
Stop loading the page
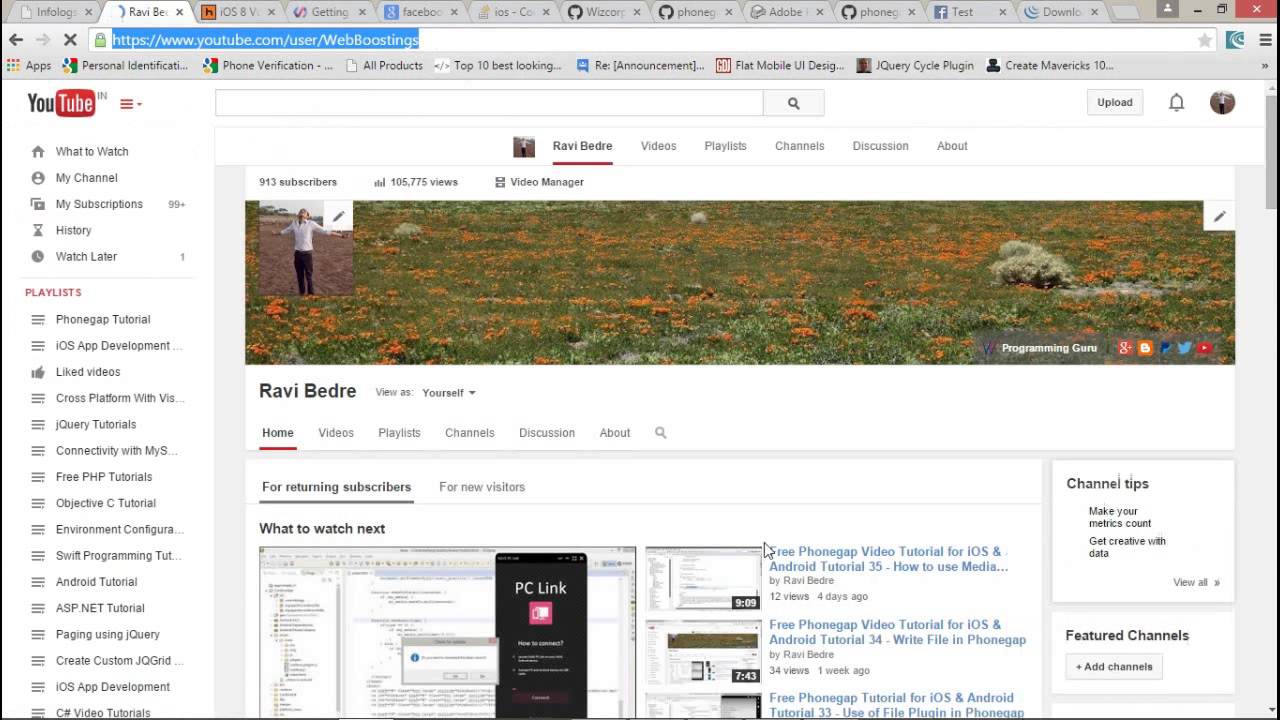point(71,40)
